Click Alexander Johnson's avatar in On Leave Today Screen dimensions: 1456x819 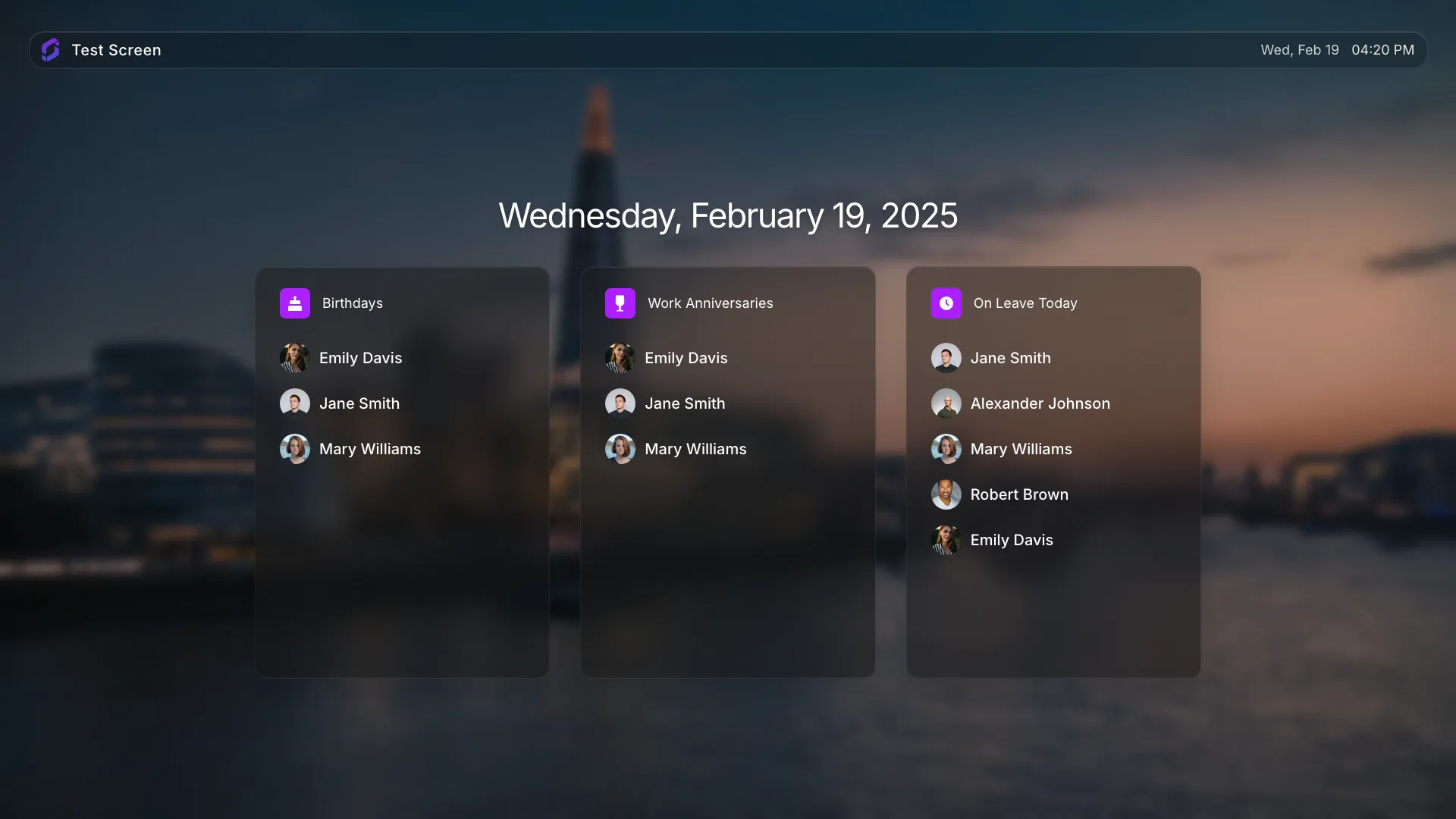[x=946, y=403]
